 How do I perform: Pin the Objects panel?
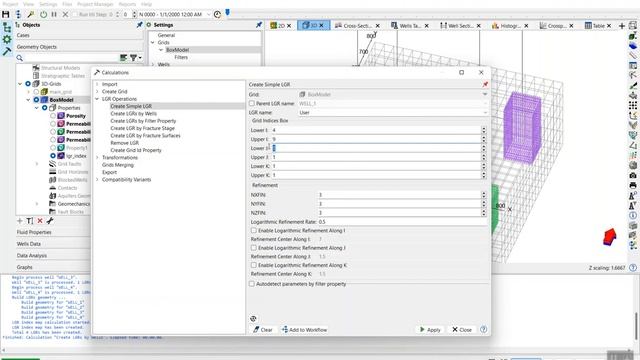(140, 25)
